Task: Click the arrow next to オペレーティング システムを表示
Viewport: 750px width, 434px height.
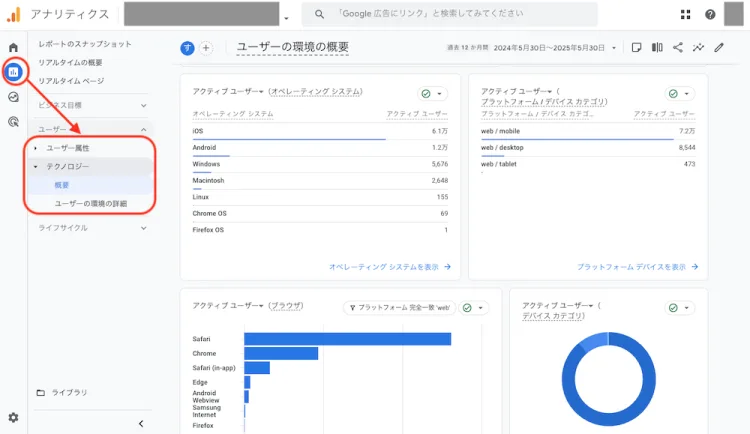Action: [x=447, y=267]
